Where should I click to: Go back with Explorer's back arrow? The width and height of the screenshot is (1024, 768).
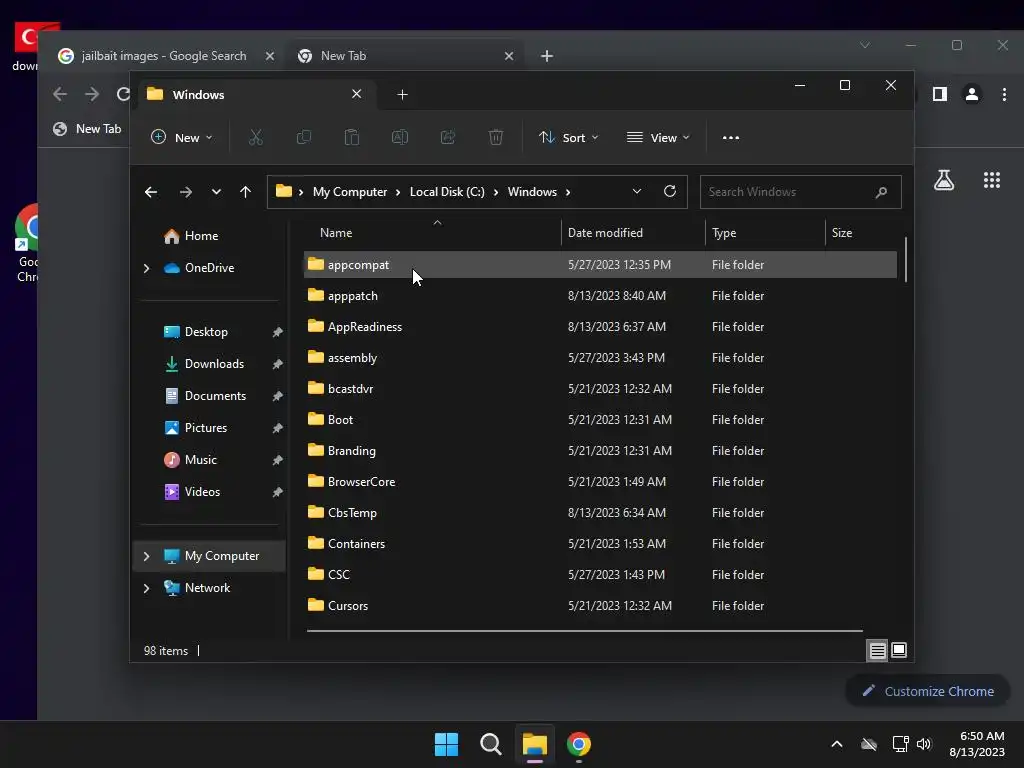(x=151, y=192)
